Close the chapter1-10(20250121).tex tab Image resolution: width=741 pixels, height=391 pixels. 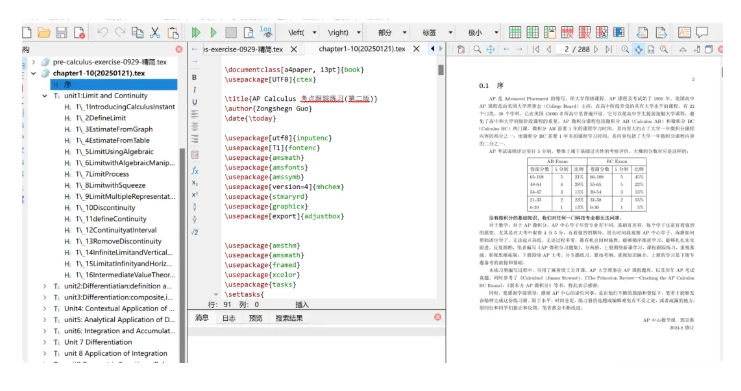coord(416,49)
